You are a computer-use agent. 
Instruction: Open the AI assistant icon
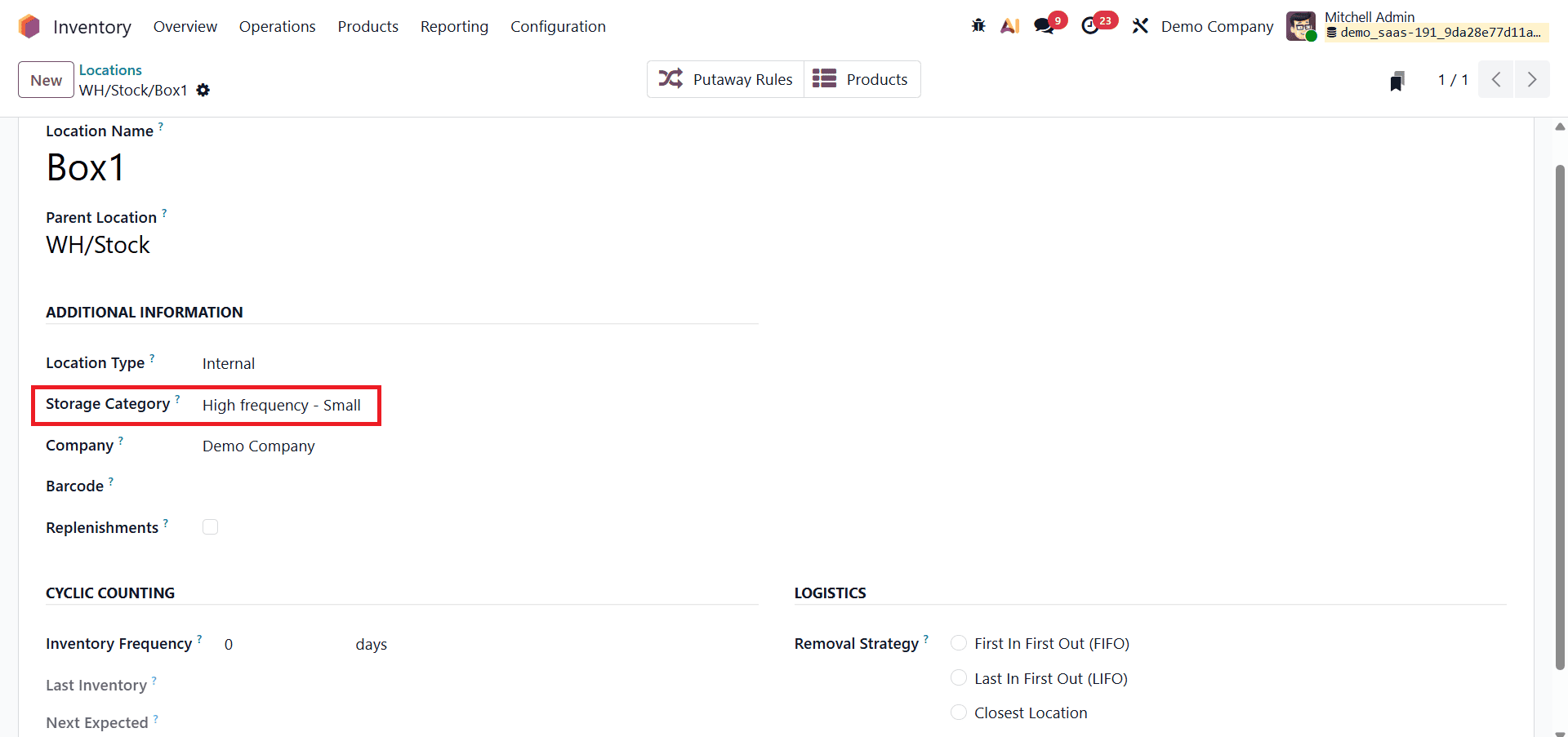1009,25
